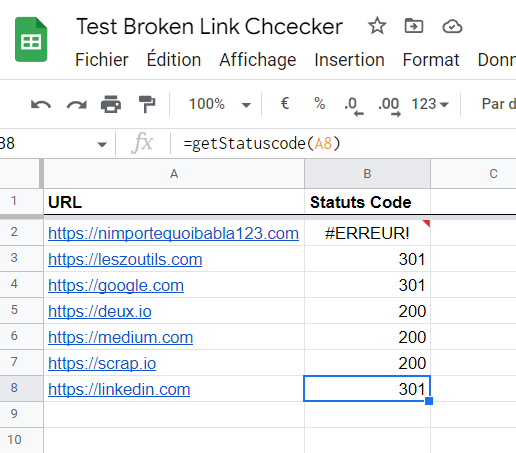Click the green Google Sheets home icon
The image size is (516, 453).
pyautogui.click(x=31, y=39)
